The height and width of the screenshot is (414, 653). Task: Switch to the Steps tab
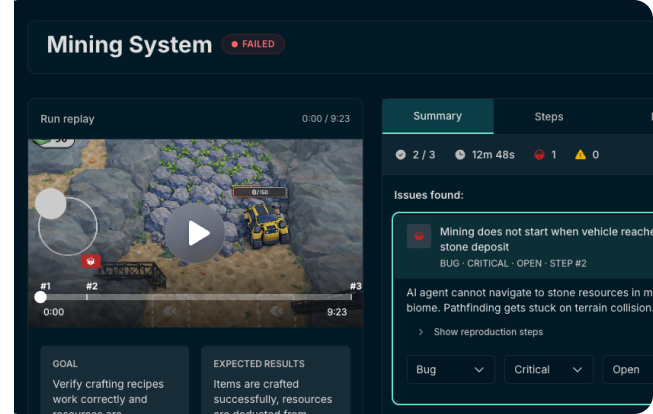pos(548,117)
